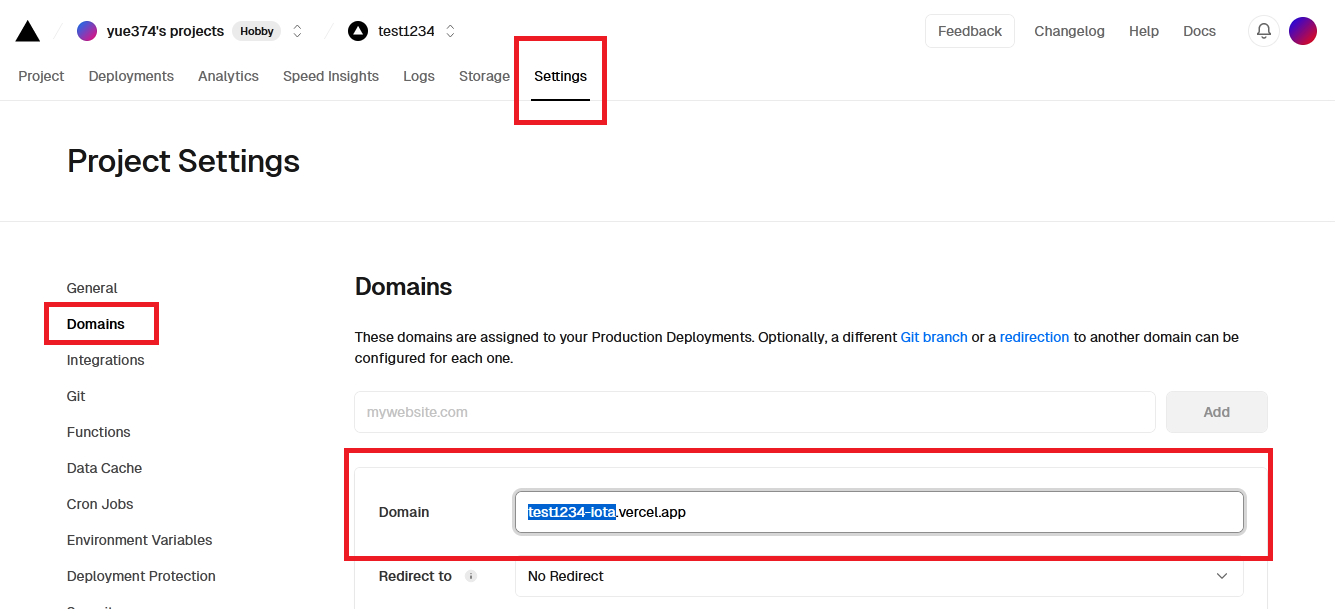Switch to the Deployments tab
The image size is (1335, 609).
tap(131, 76)
